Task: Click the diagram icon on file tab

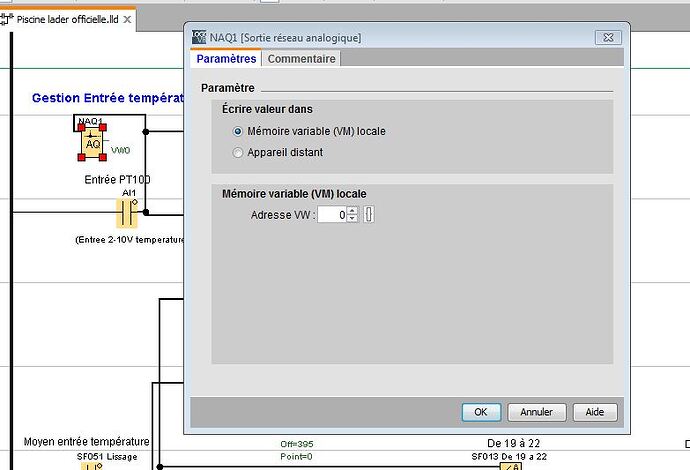Action: click(6, 19)
